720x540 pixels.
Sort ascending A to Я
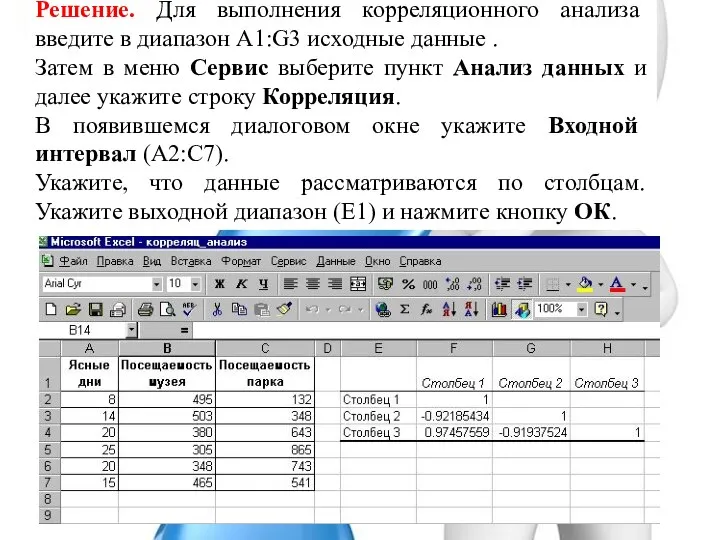tap(449, 309)
